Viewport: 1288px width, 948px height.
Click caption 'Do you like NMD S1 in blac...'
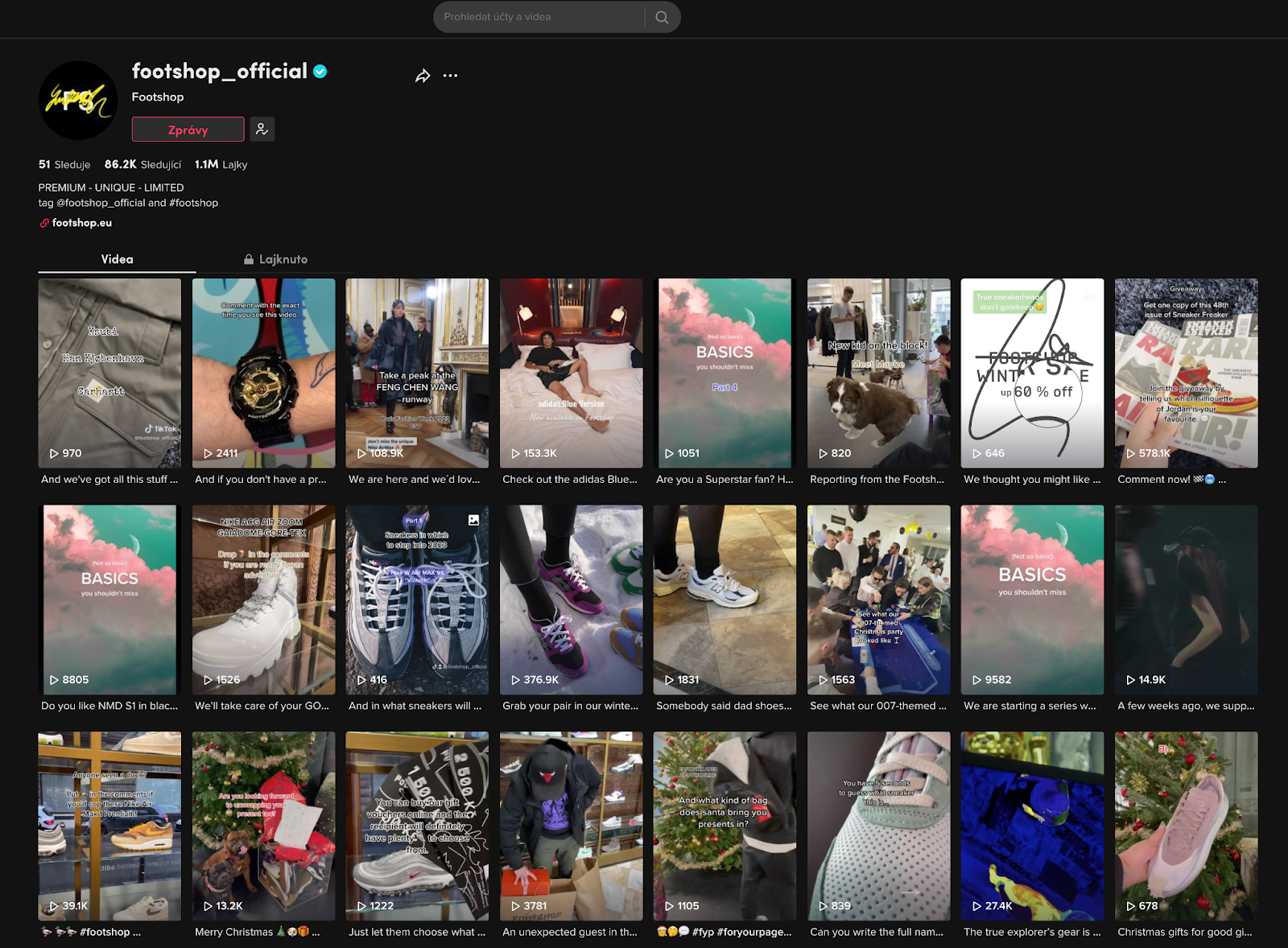tap(109, 706)
